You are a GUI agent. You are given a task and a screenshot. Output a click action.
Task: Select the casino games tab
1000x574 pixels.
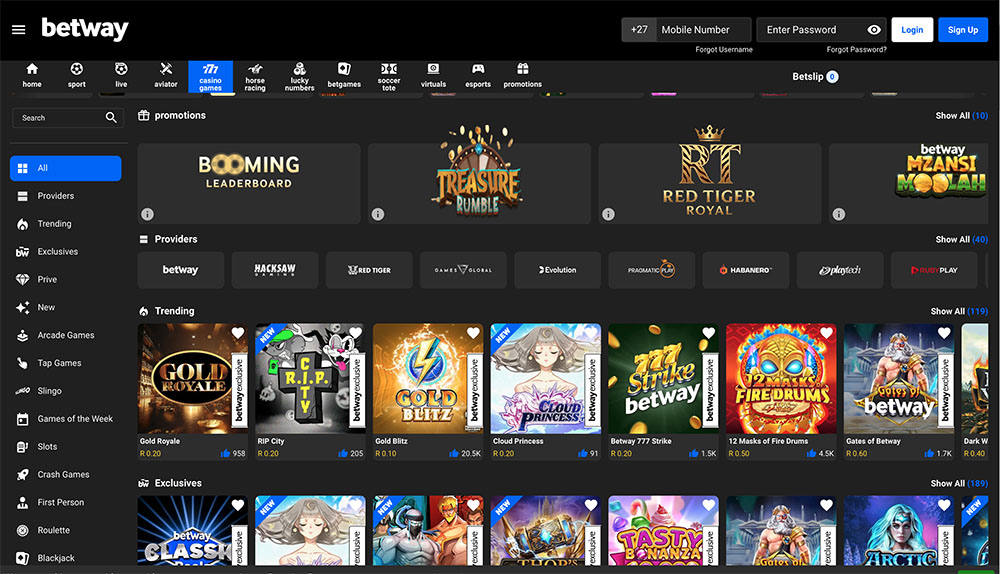pyautogui.click(x=210, y=77)
